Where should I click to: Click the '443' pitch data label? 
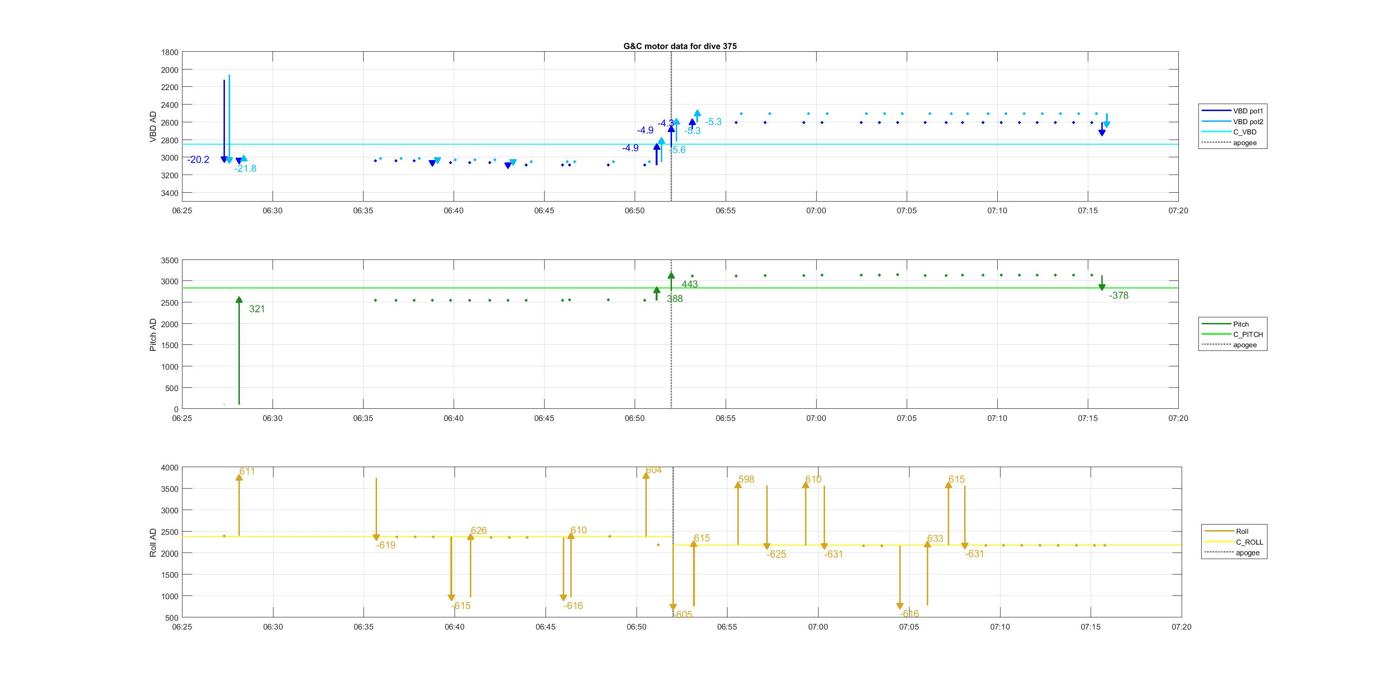click(x=690, y=285)
